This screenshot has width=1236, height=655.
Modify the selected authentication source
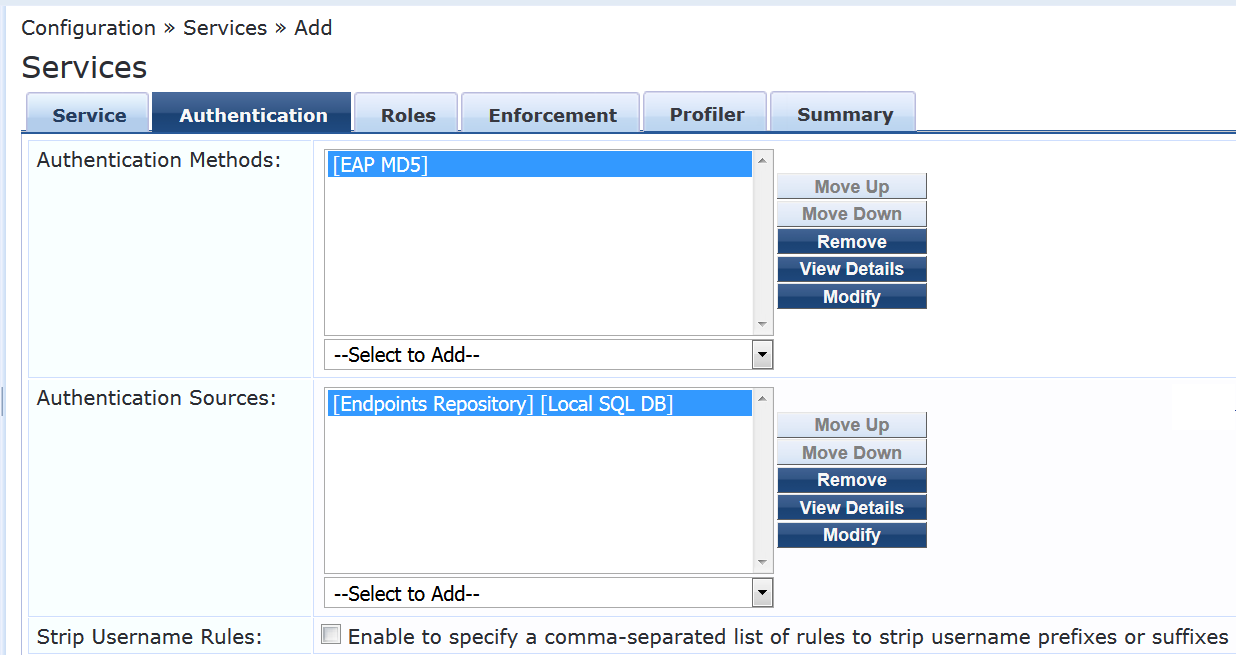coord(852,535)
